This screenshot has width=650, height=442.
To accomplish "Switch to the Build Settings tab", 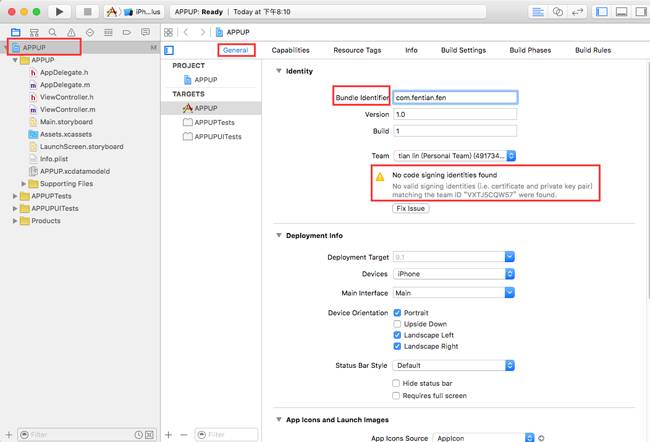I will (x=463, y=50).
